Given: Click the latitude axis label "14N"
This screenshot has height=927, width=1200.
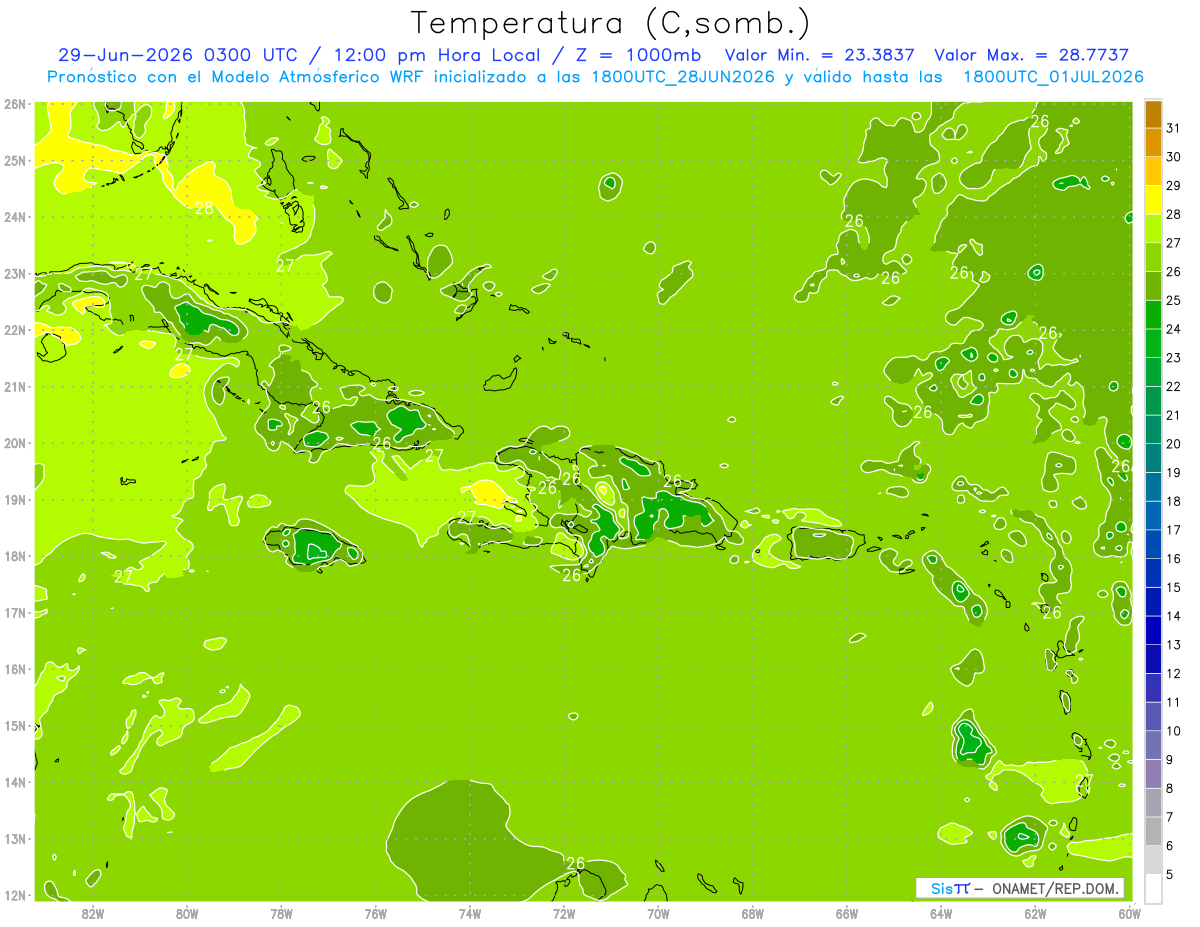Looking at the screenshot, I should click(14, 782).
